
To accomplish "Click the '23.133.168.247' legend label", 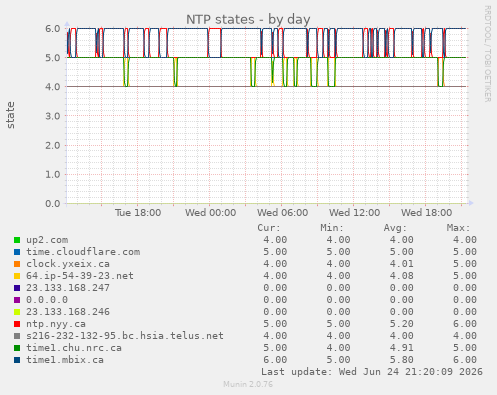I will click(68, 288).
